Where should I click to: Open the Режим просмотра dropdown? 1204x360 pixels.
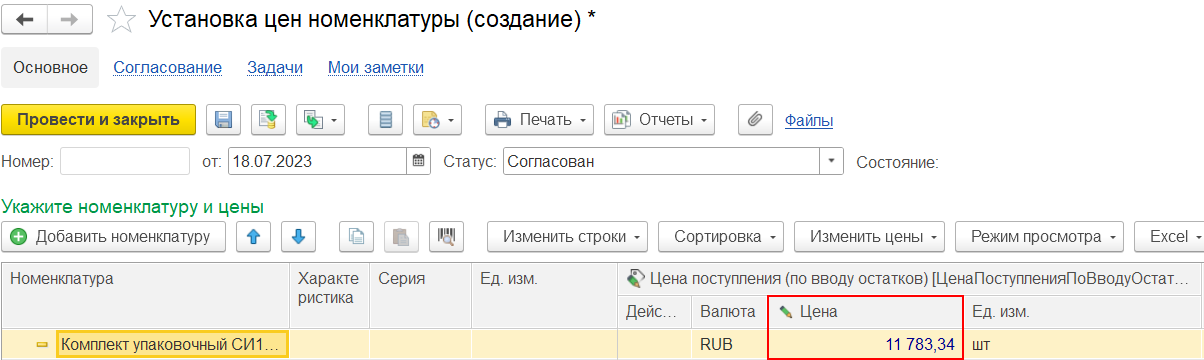coord(1039,237)
